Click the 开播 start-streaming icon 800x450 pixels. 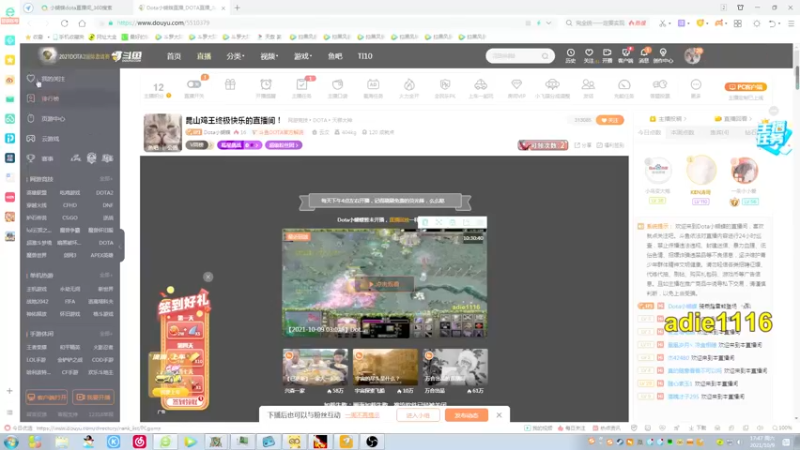pos(607,55)
